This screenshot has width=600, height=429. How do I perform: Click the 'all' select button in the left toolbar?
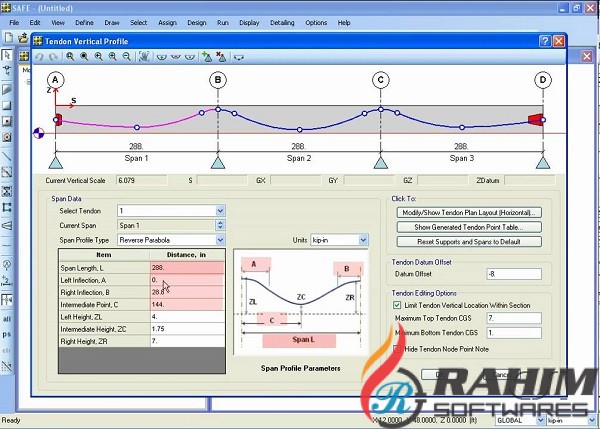coord(7,319)
